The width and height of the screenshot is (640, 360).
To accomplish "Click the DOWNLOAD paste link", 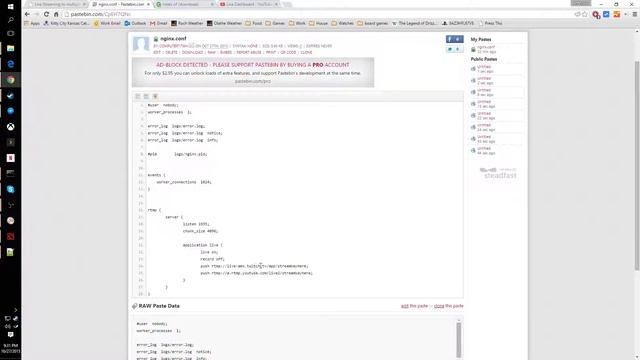I will [192, 52].
